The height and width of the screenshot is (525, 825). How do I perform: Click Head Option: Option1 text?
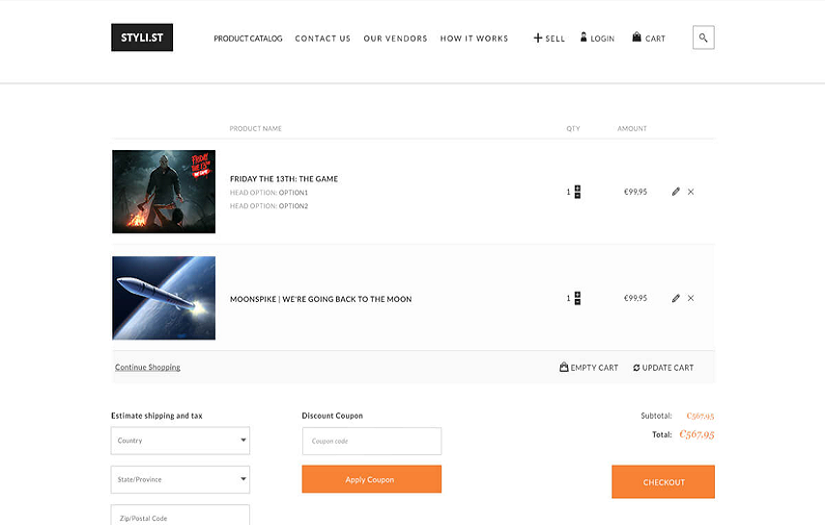tap(269, 193)
